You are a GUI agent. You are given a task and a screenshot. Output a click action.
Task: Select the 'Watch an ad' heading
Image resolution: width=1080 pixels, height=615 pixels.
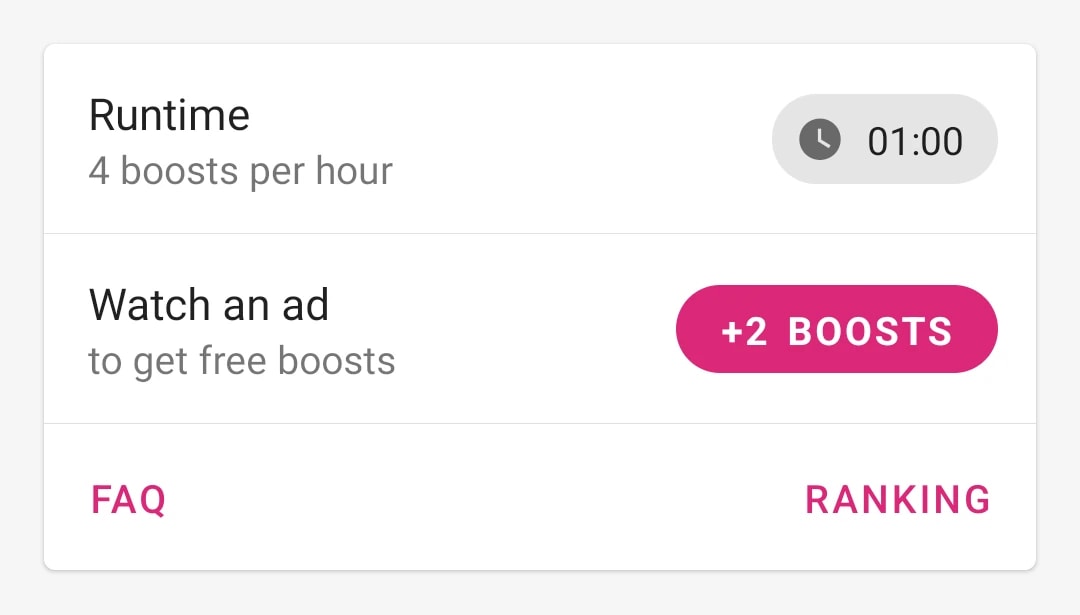pos(209,305)
